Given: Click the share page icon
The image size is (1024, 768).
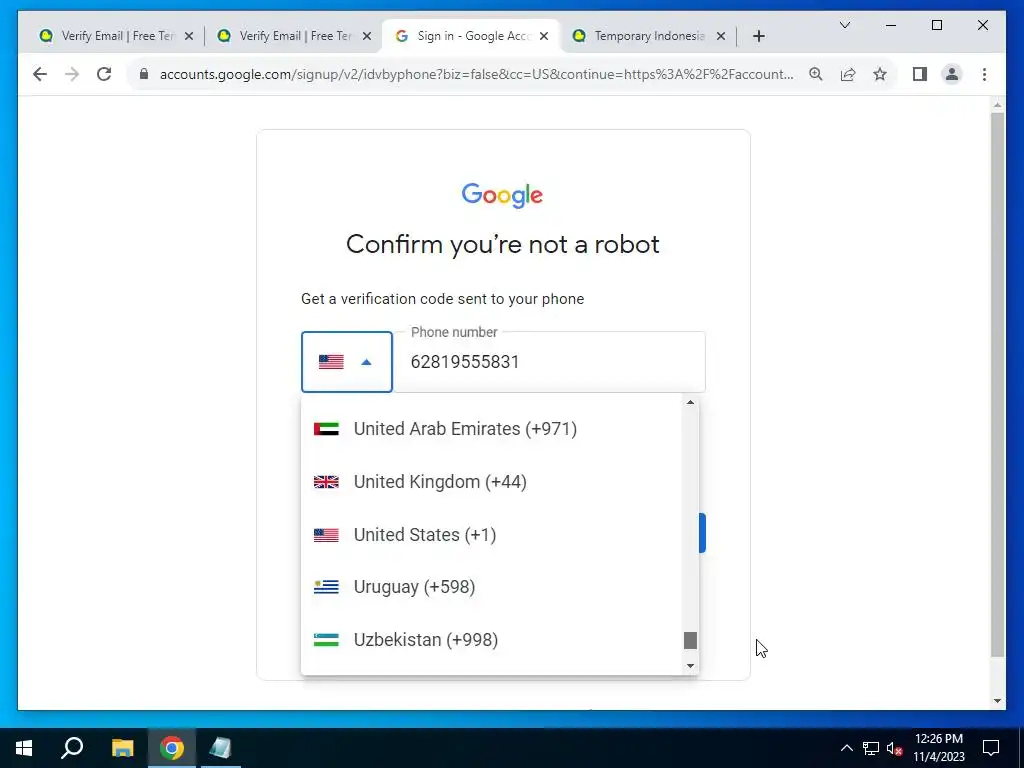Looking at the screenshot, I should [x=848, y=74].
